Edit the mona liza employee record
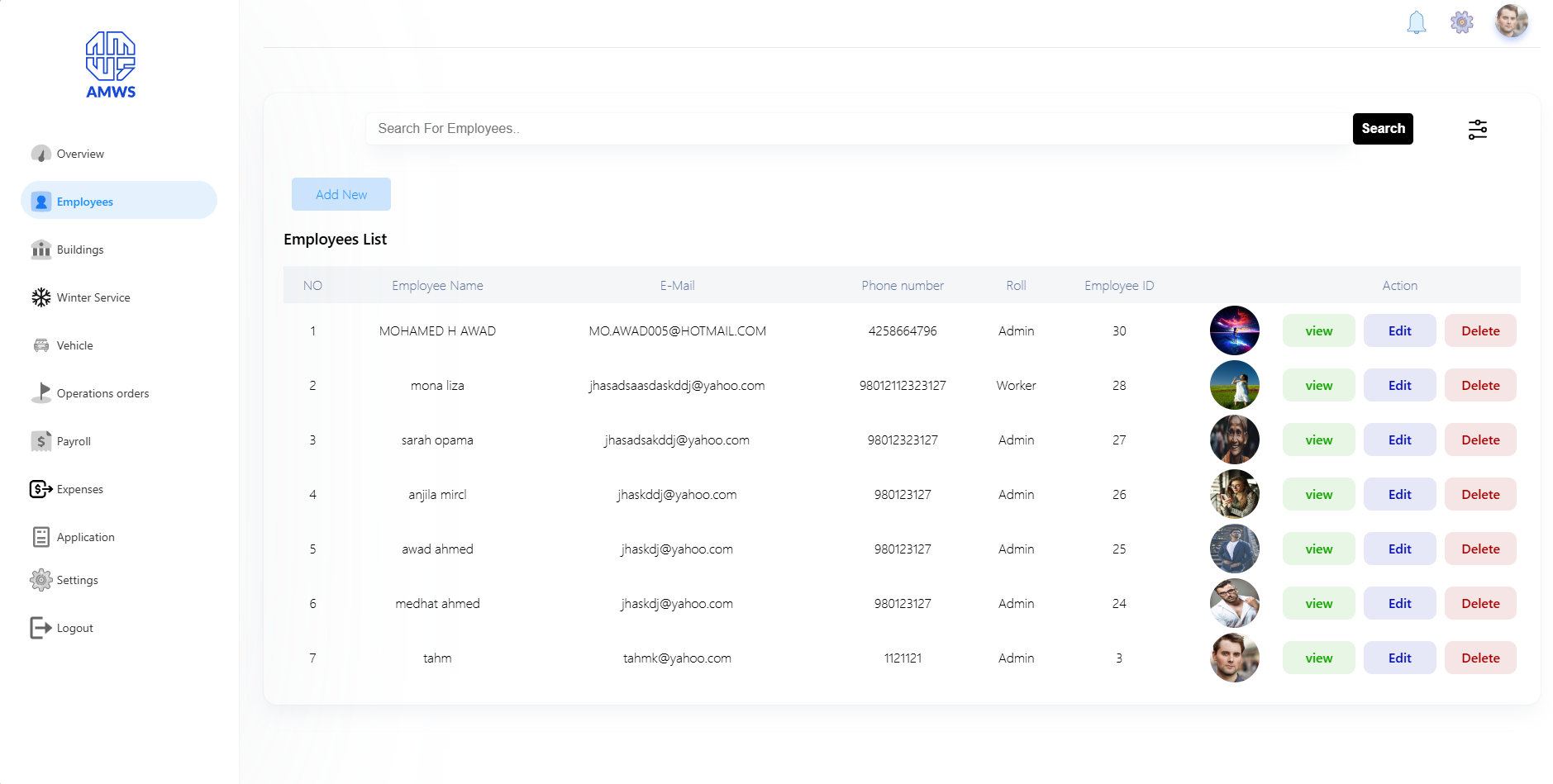This screenshot has width=1553, height=784. 1399,385
